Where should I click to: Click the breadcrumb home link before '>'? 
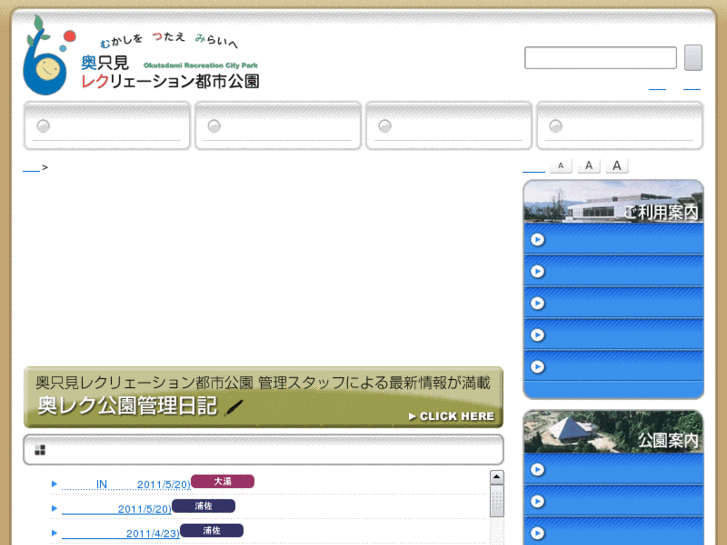[31, 168]
